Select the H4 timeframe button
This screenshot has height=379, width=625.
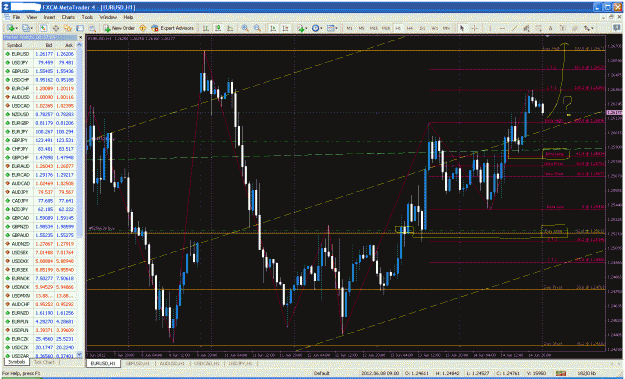click(x=410, y=28)
